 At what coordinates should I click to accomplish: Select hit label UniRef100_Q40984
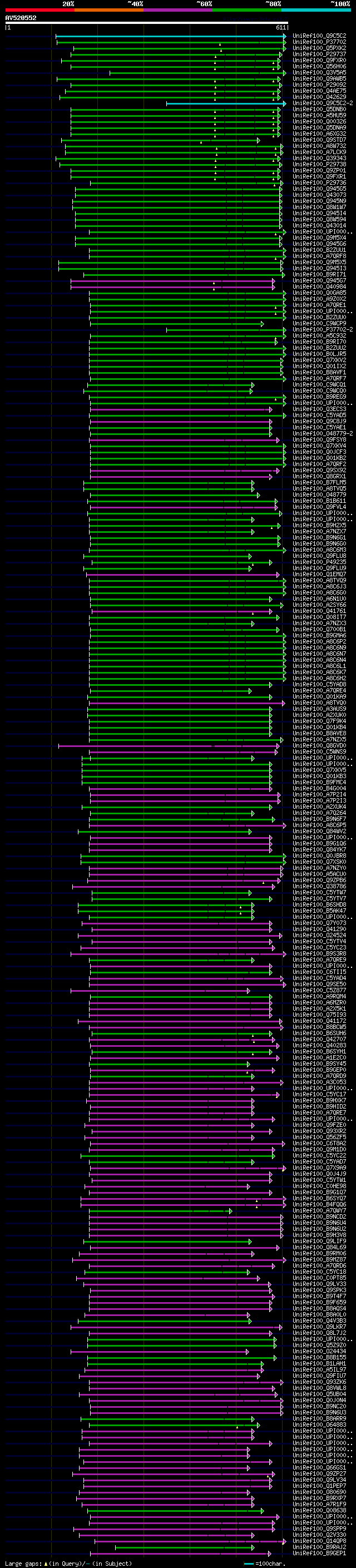(x=319, y=286)
